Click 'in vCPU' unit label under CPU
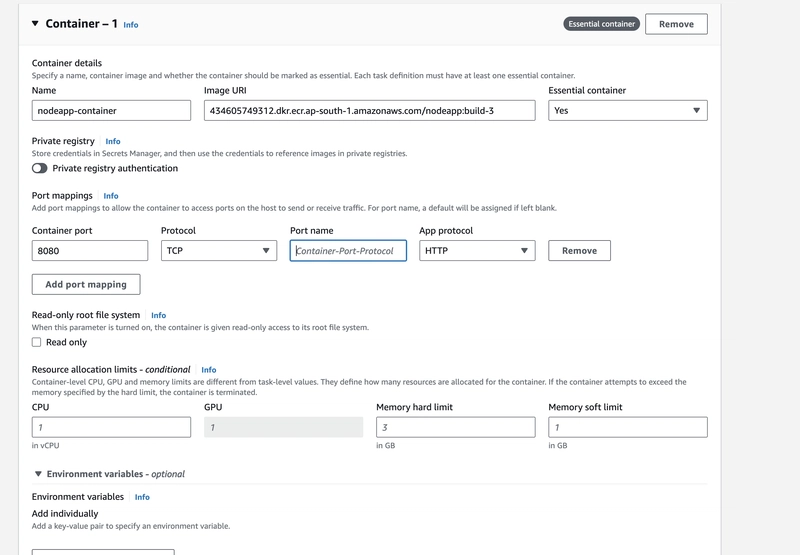Image resolution: width=800 pixels, height=555 pixels. pyautogui.click(x=45, y=445)
